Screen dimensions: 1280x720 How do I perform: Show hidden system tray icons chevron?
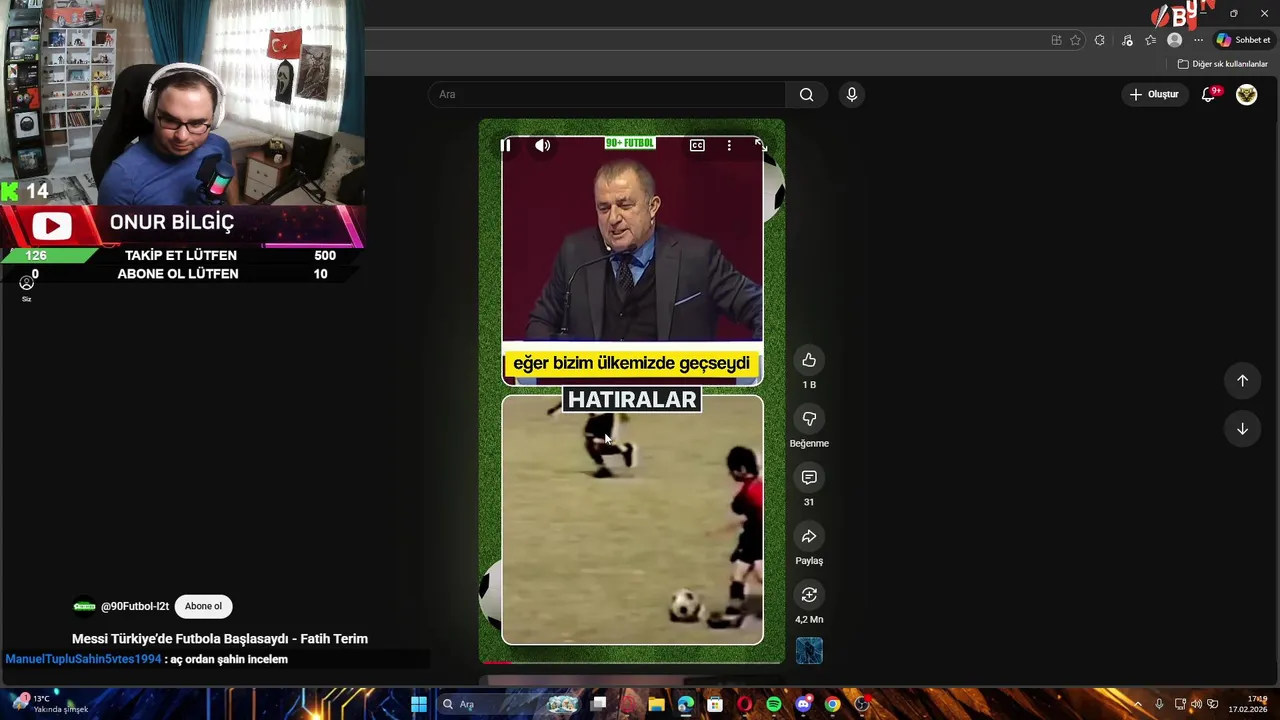[1138, 704]
